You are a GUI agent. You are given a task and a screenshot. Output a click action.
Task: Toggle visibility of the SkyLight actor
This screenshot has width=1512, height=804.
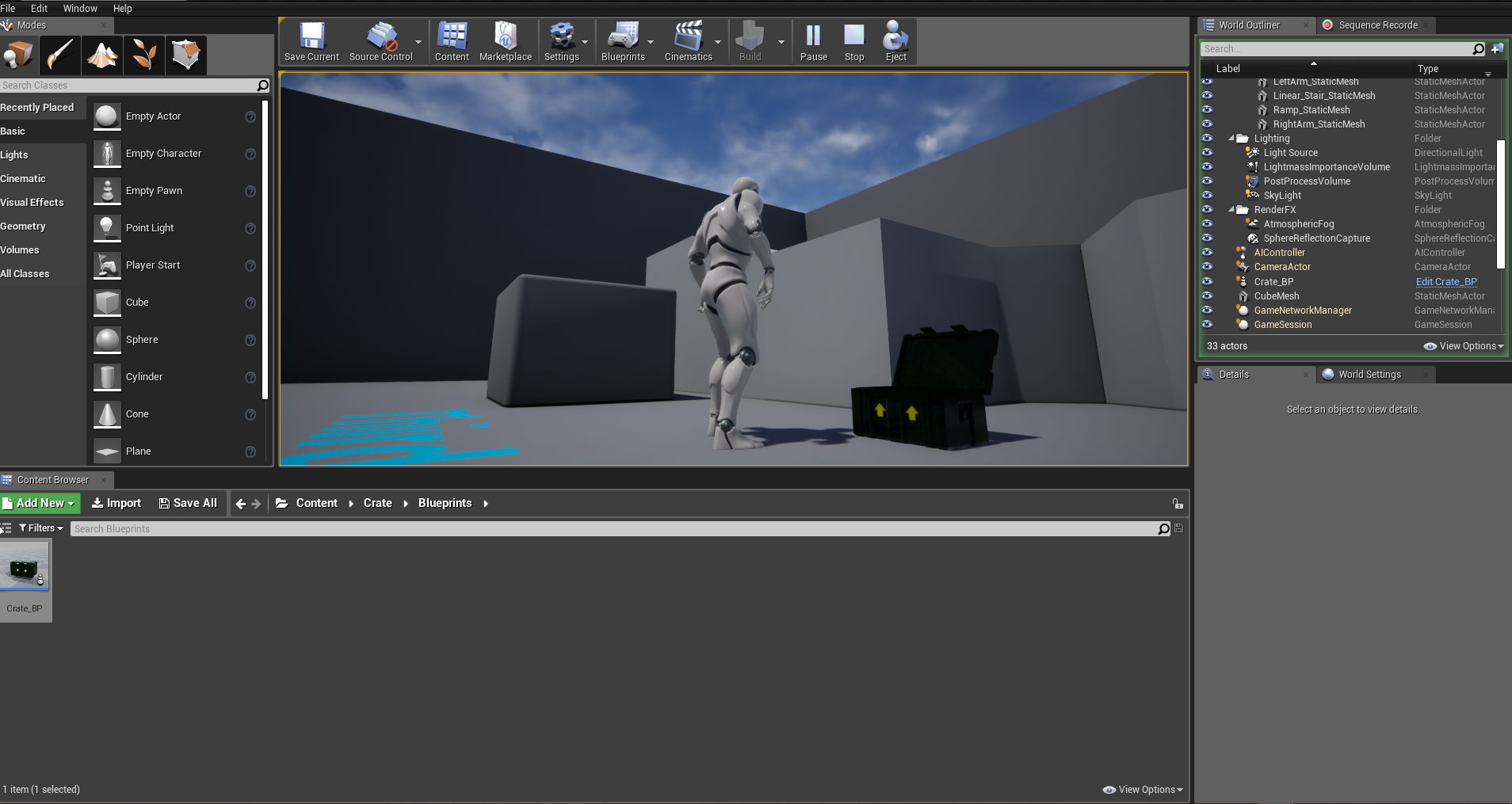click(1208, 195)
